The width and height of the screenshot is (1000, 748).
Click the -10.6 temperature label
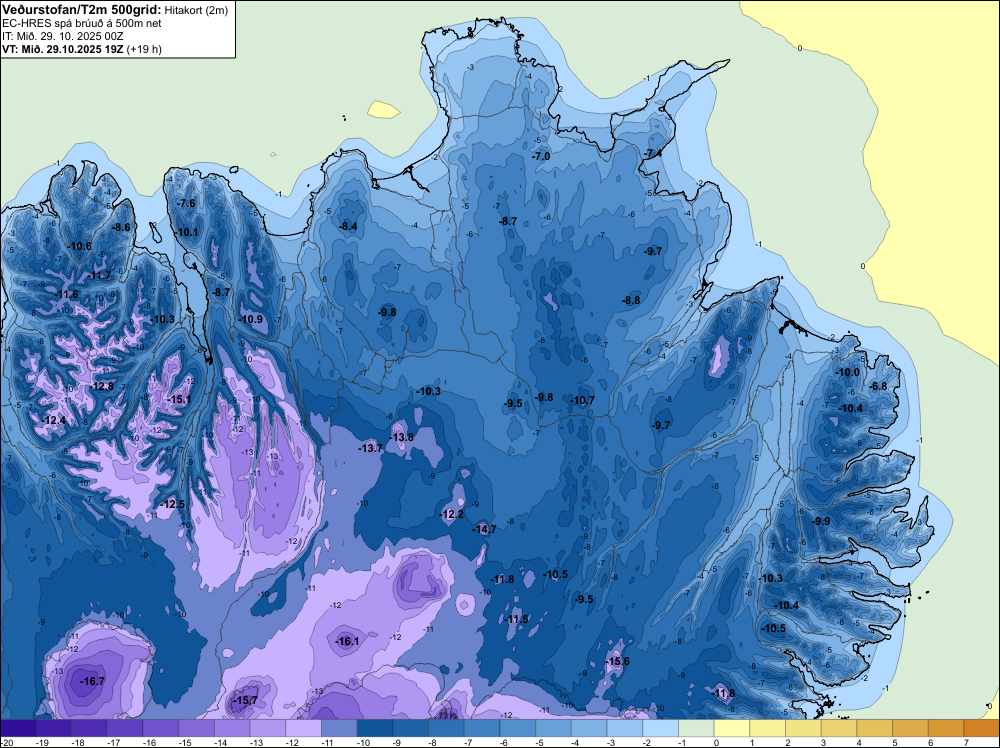[79, 246]
